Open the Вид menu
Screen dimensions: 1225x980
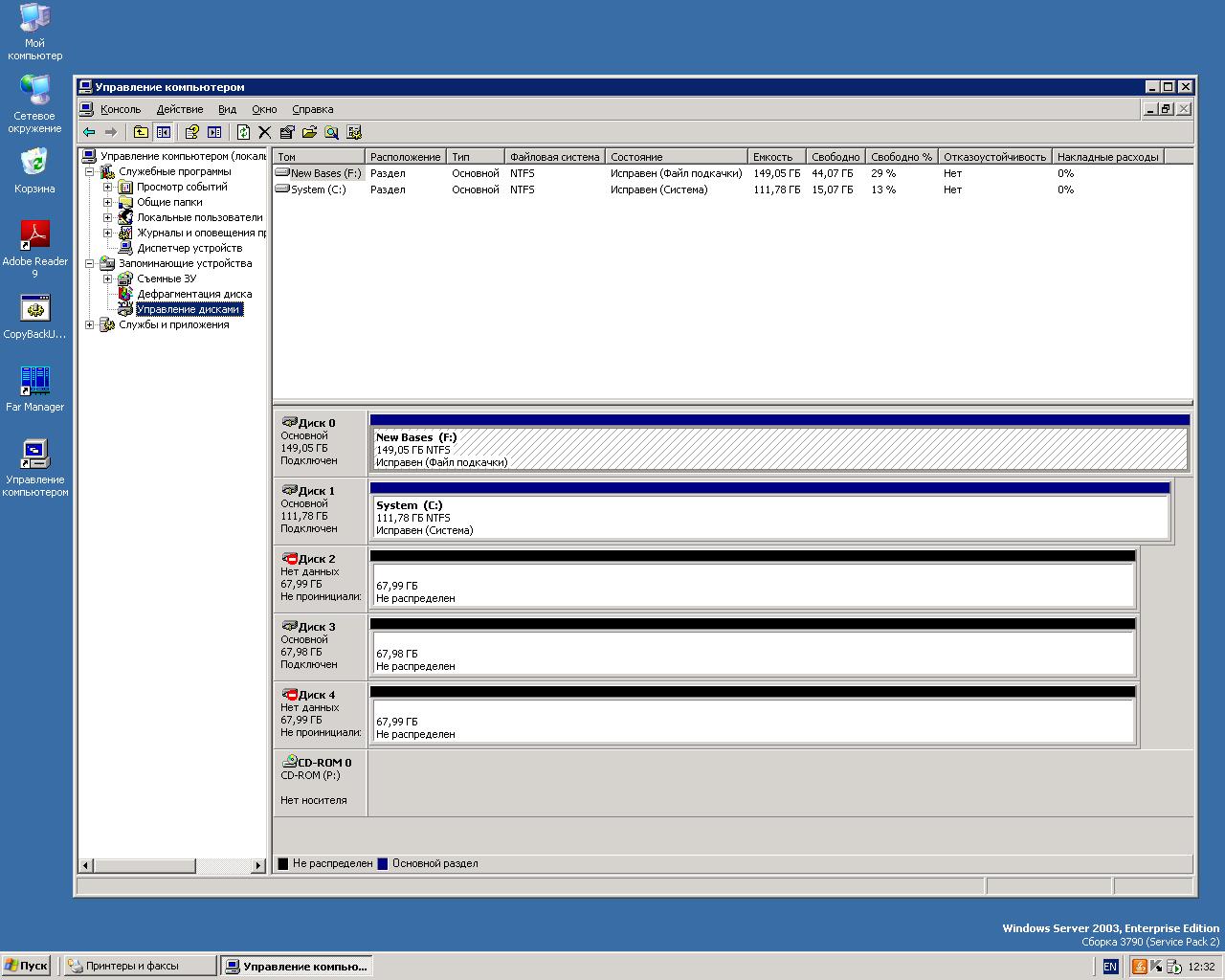point(227,109)
